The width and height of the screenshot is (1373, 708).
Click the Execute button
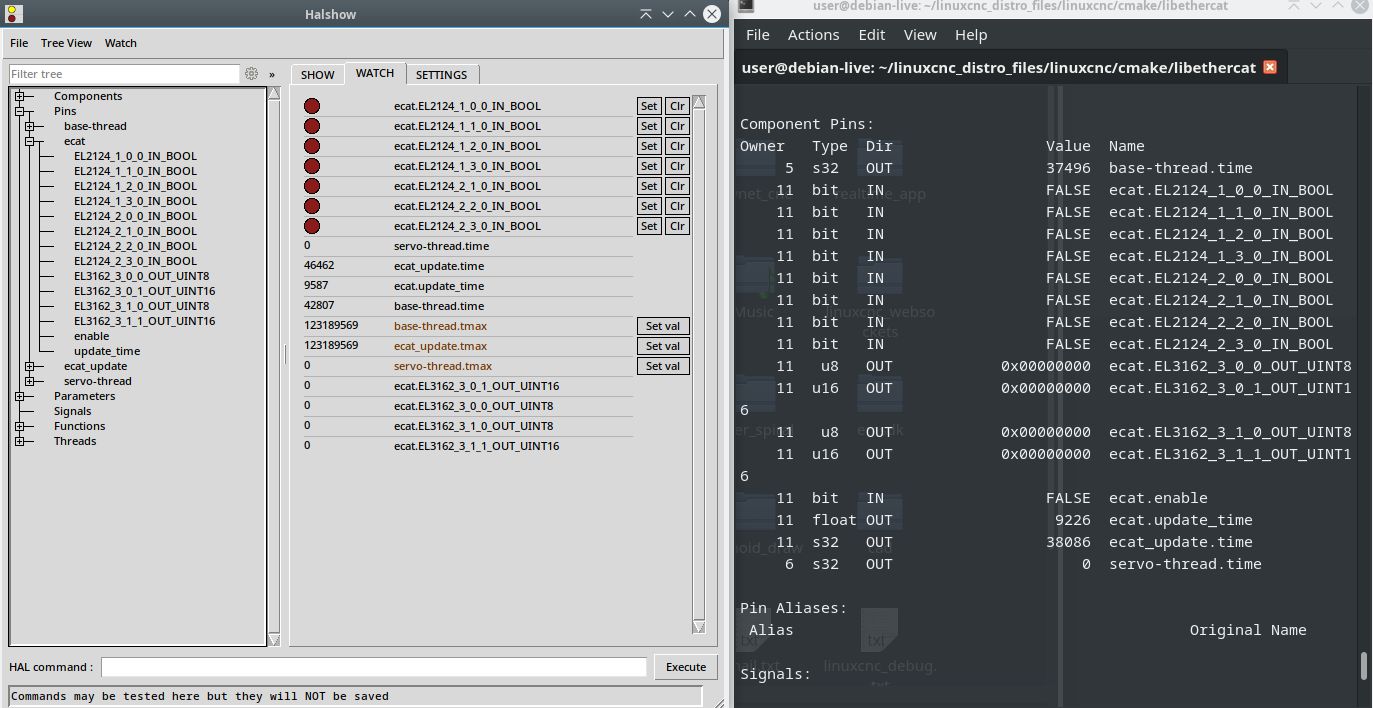click(x=685, y=667)
